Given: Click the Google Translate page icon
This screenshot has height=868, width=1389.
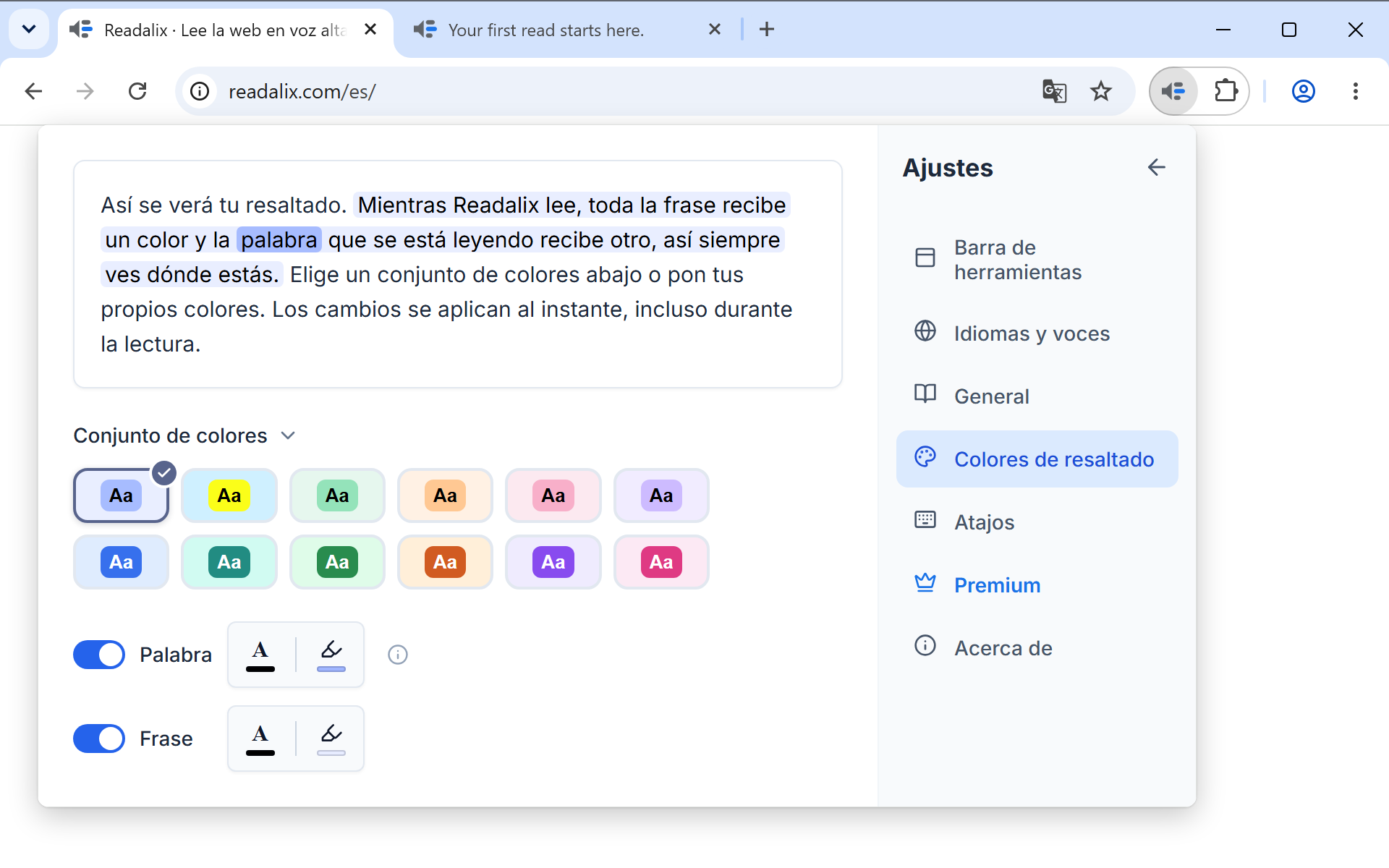Looking at the screenshot, I should (1054, 91).
